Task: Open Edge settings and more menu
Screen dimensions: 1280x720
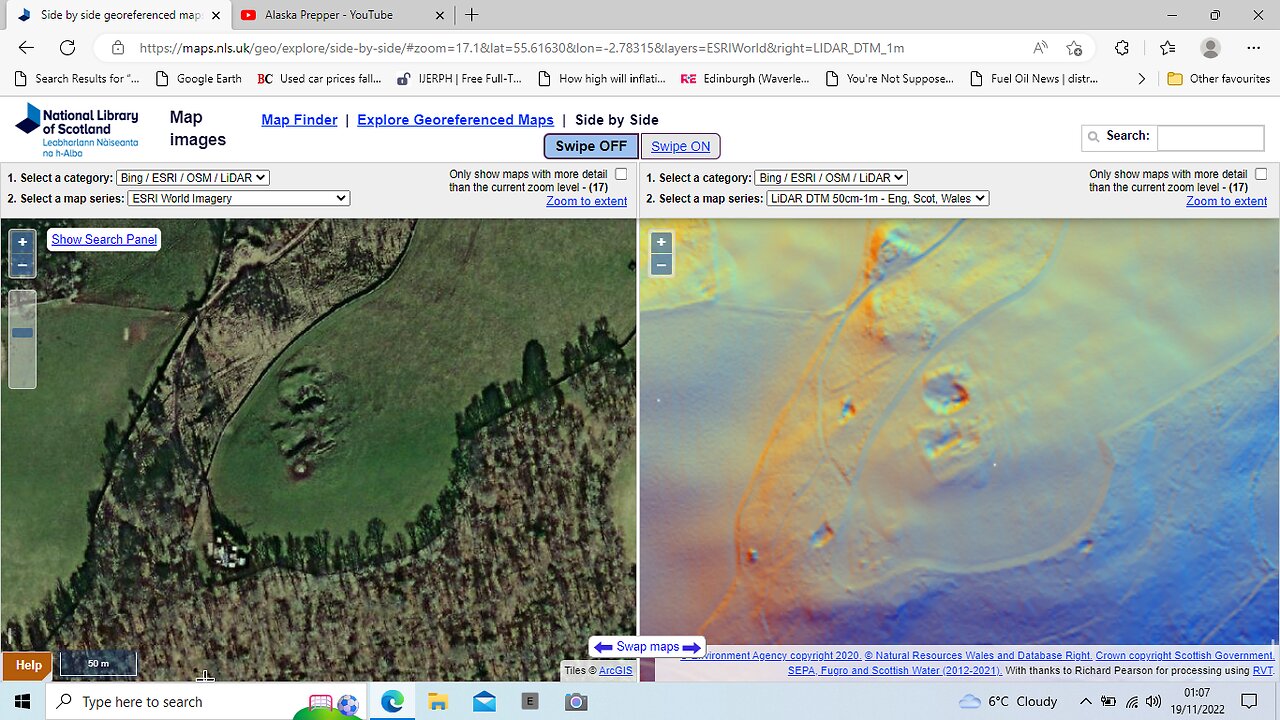Action: pos(1254,48)
